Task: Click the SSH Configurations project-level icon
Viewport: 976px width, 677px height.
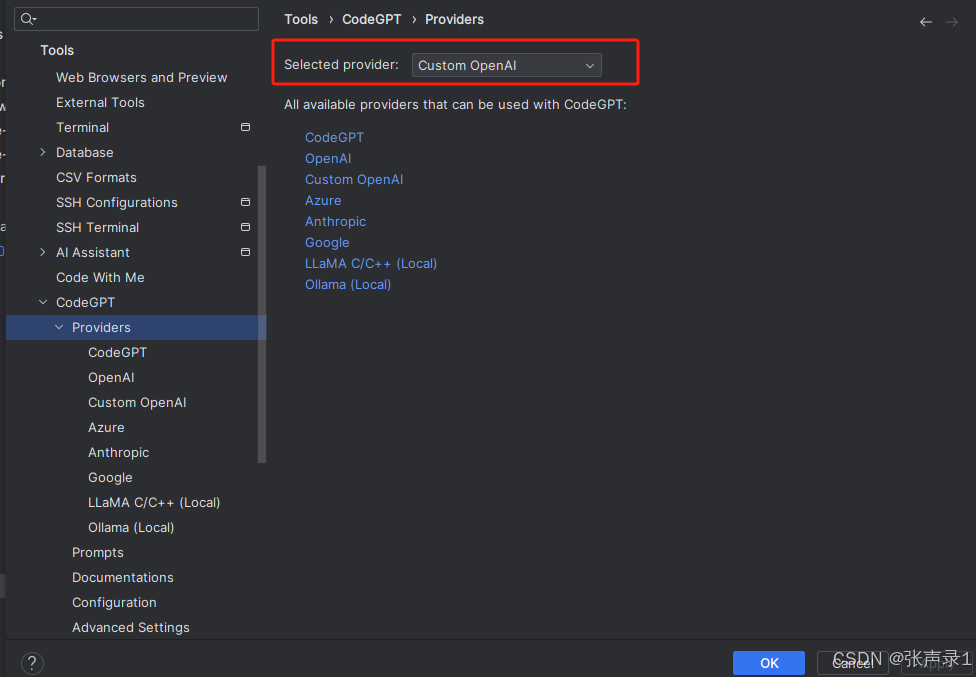Action: (245, 202)
